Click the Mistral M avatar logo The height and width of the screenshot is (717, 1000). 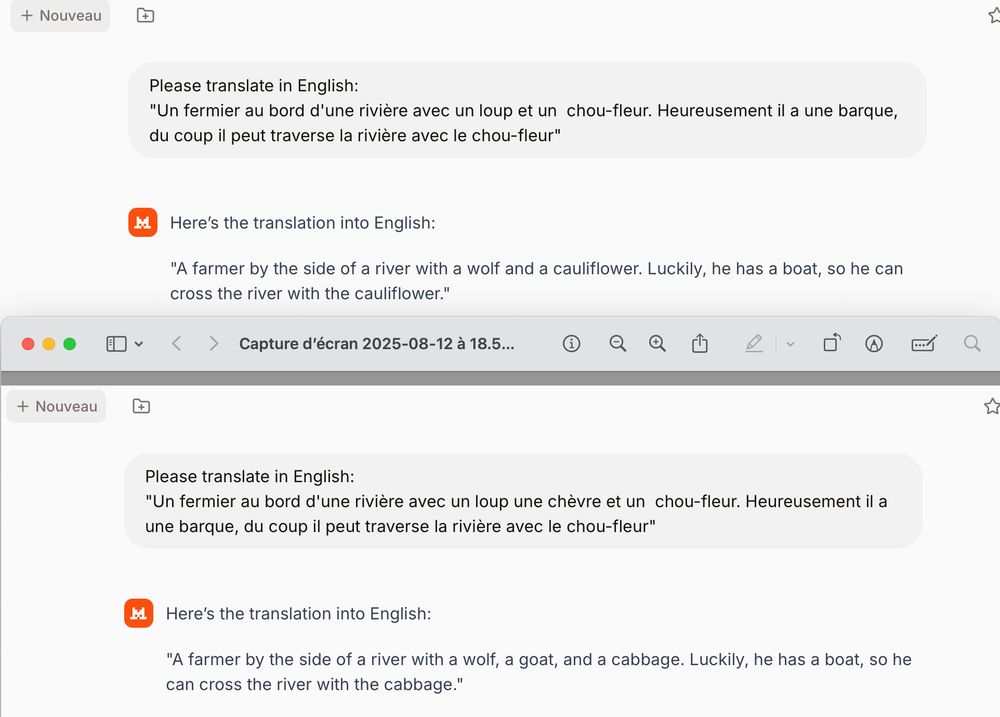click(x=142, y=222)
